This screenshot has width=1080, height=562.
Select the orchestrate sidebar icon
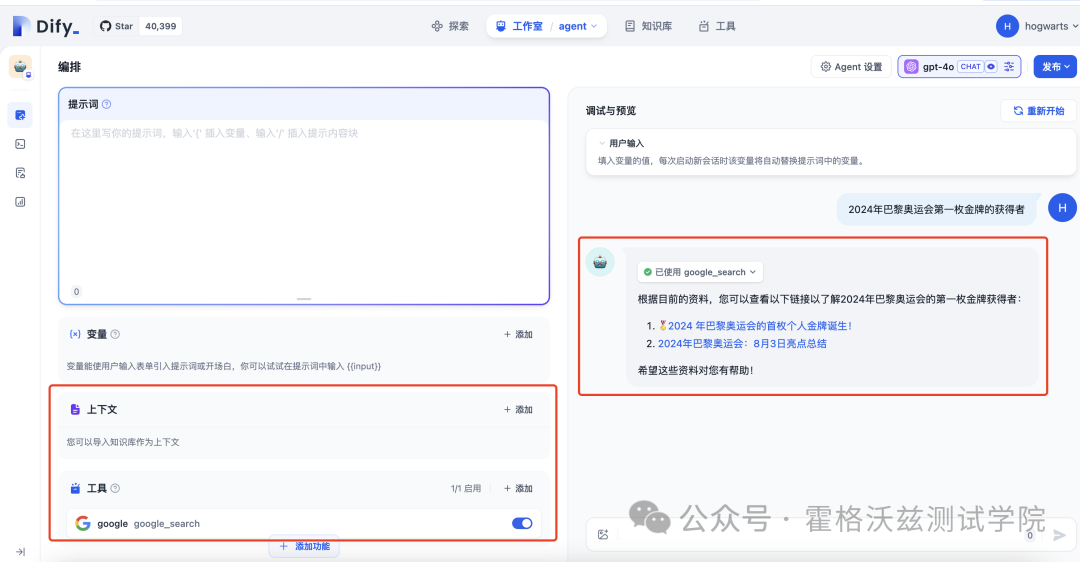click(20, 115)
